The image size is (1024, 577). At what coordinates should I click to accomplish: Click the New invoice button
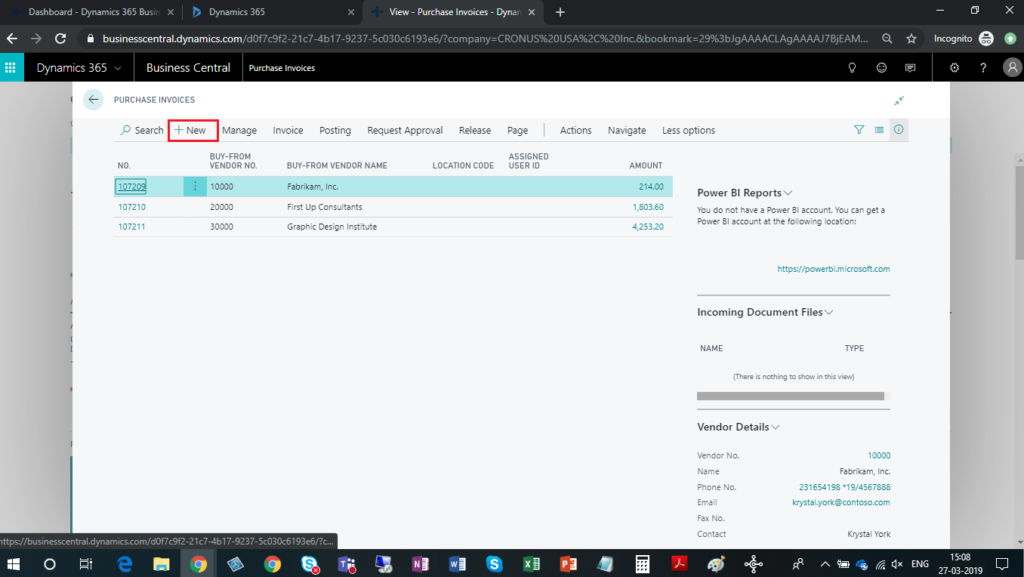tap(193, 130)
